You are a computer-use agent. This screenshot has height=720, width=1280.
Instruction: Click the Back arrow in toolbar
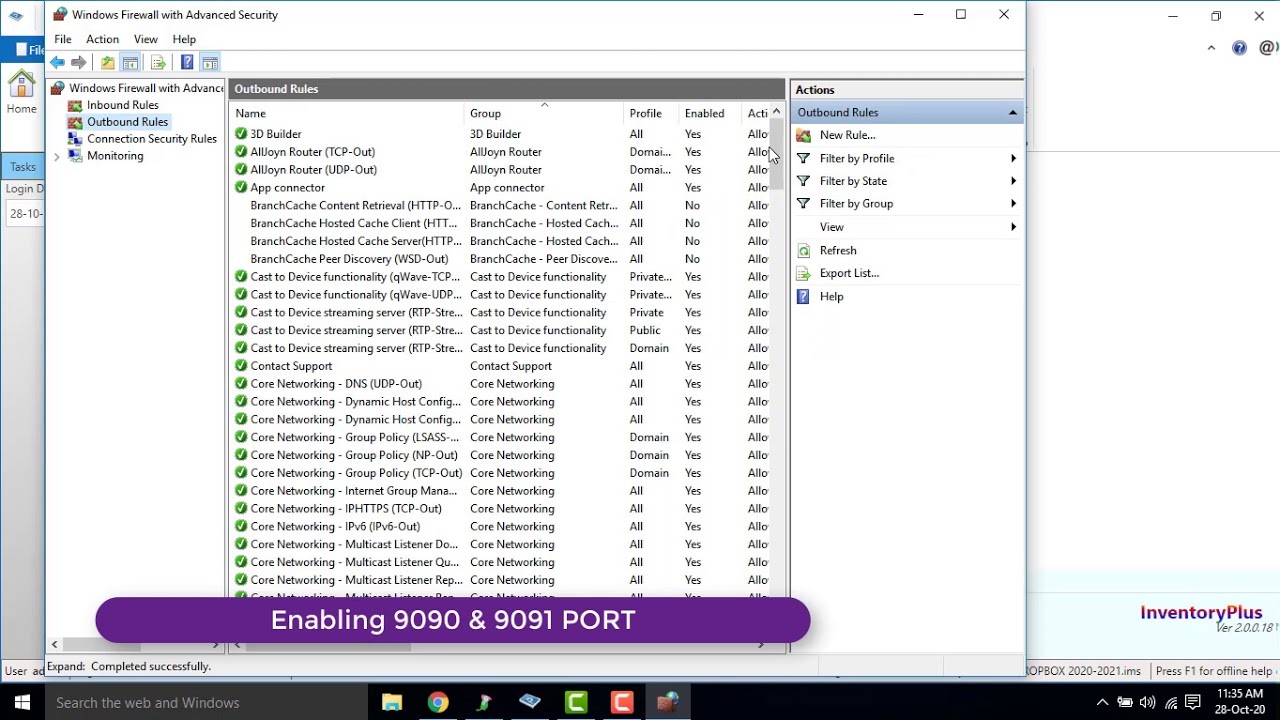click(58, 63)
